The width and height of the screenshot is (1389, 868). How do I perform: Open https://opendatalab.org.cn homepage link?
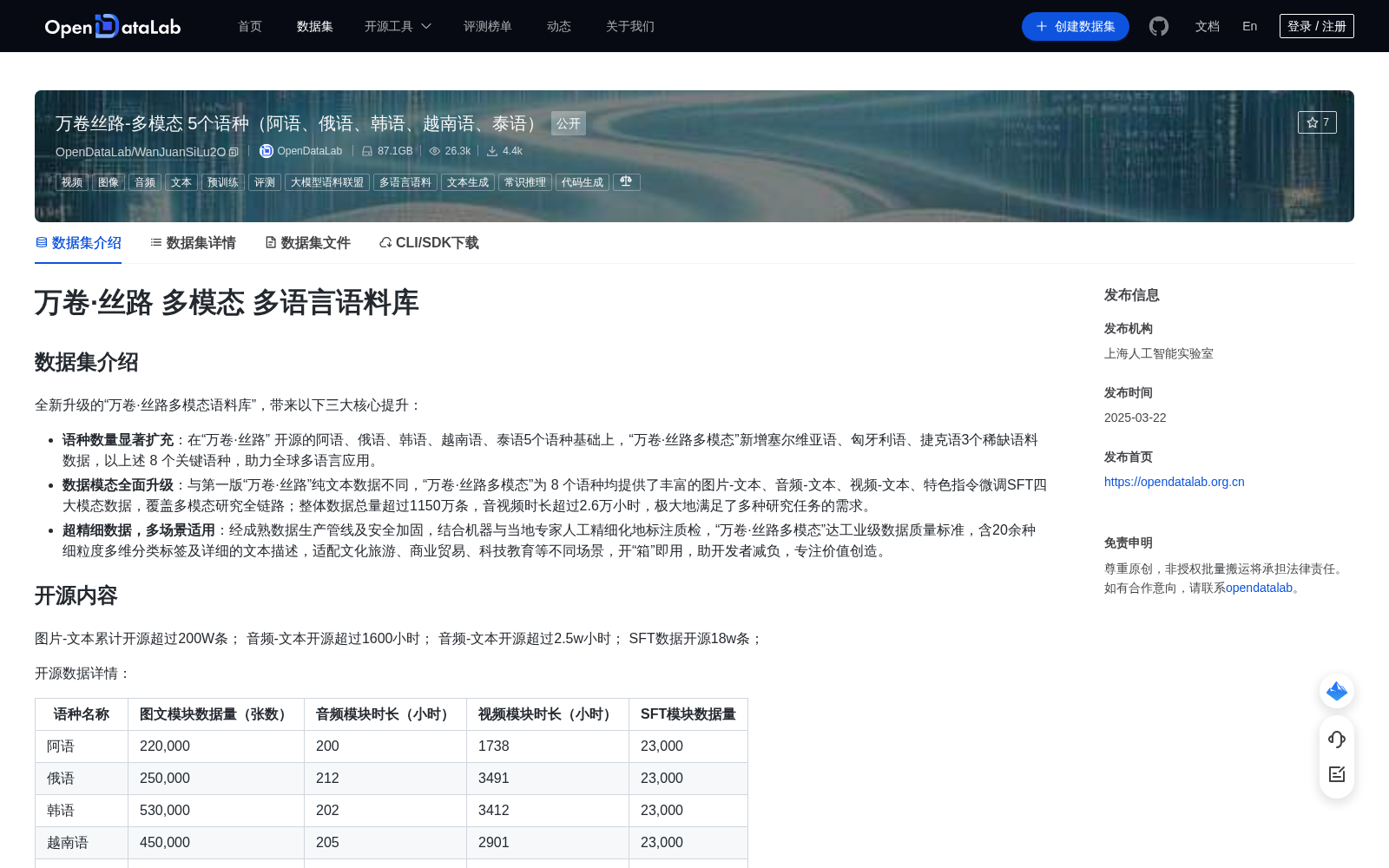(x=1174, y=482)
